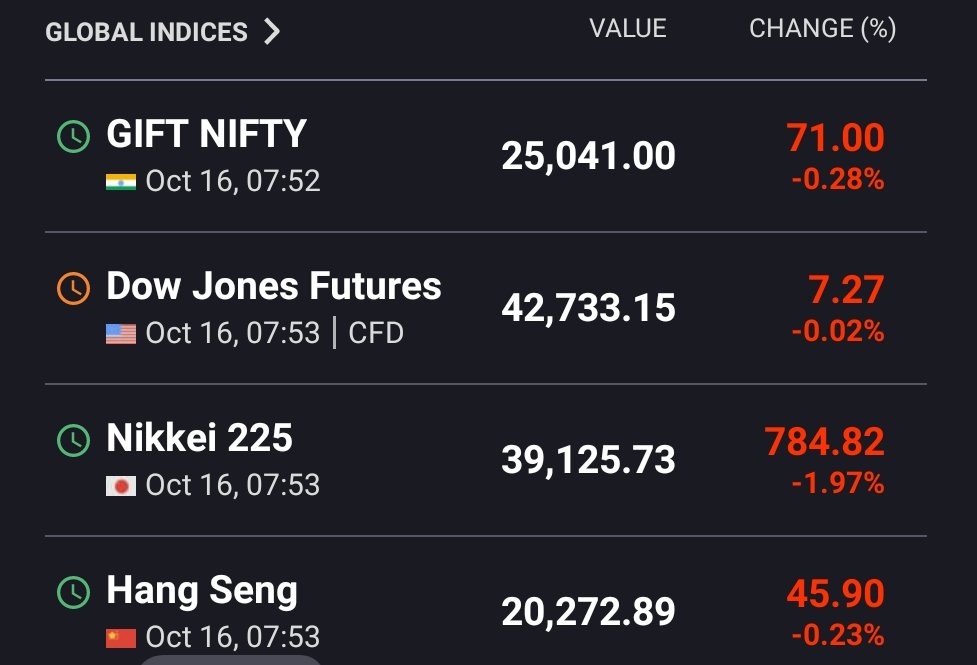Click the India flag under GIFT NIFTY
977x665 pixels.
(x=121, y=182)
